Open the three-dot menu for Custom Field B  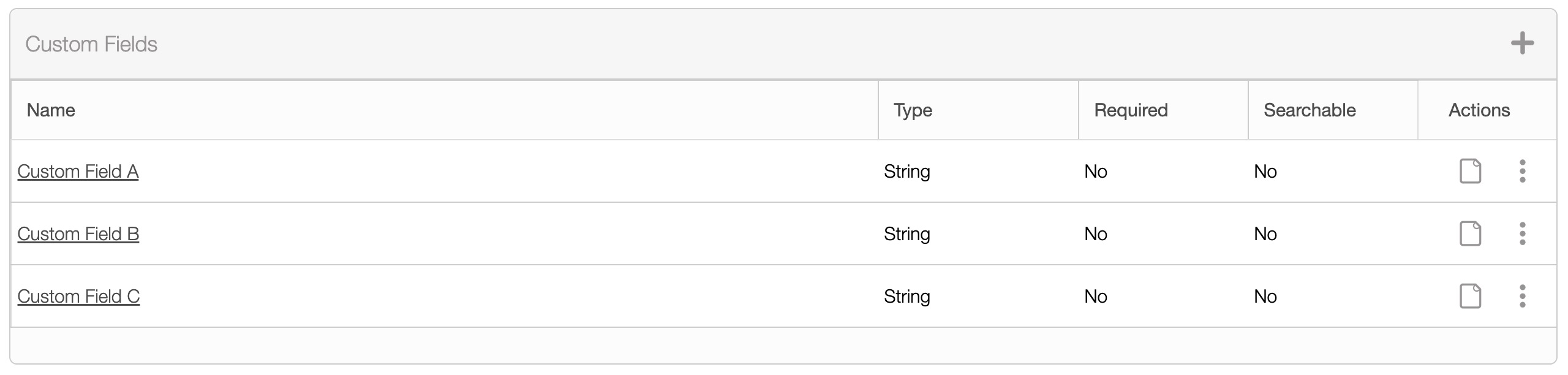(1522, 233)
